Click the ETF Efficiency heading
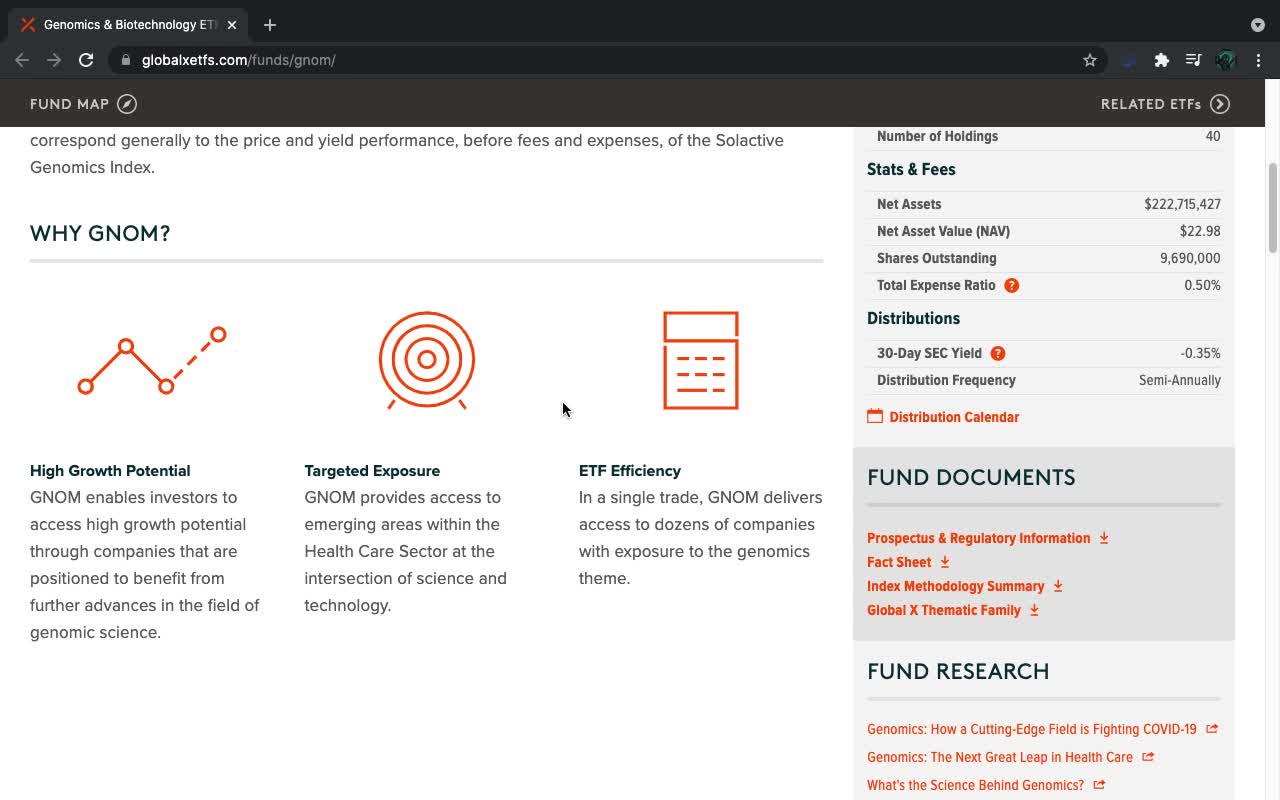The width and height of the screenshot is (1280, 800). [630, 471]
